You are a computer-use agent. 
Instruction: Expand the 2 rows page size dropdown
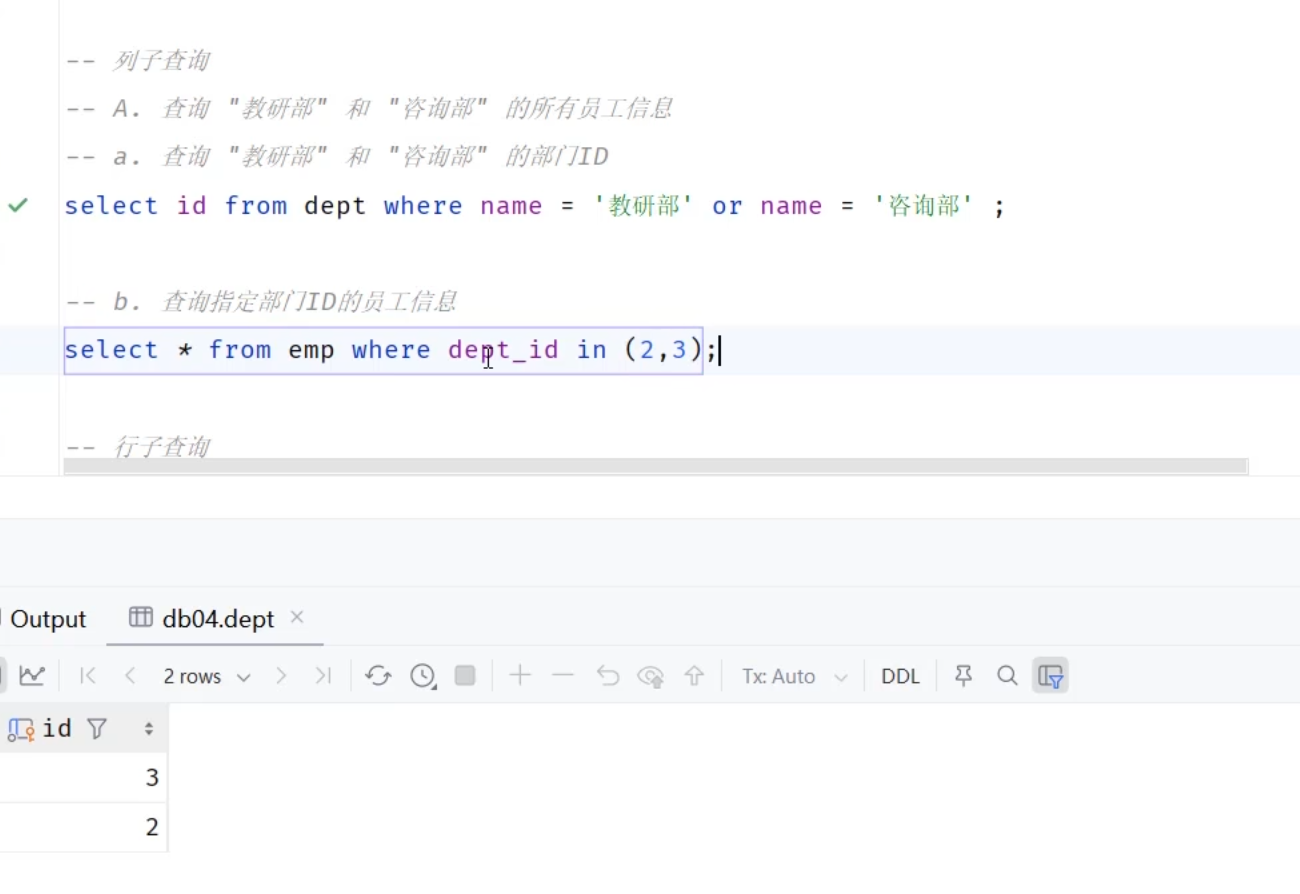207,677
